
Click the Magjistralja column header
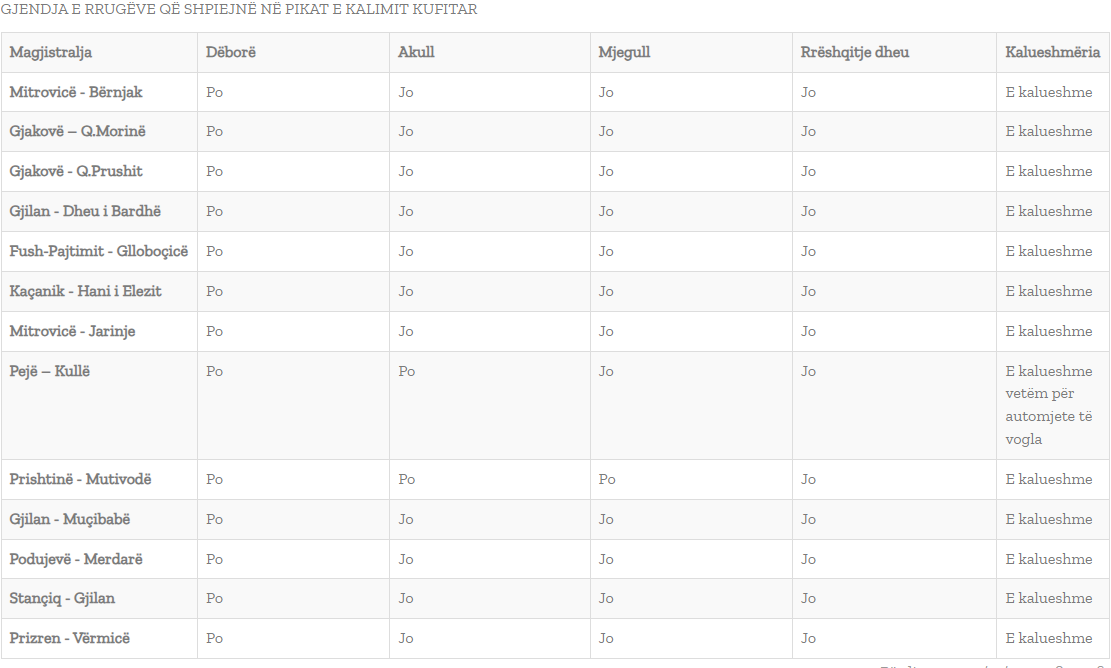tap(51, 52)
